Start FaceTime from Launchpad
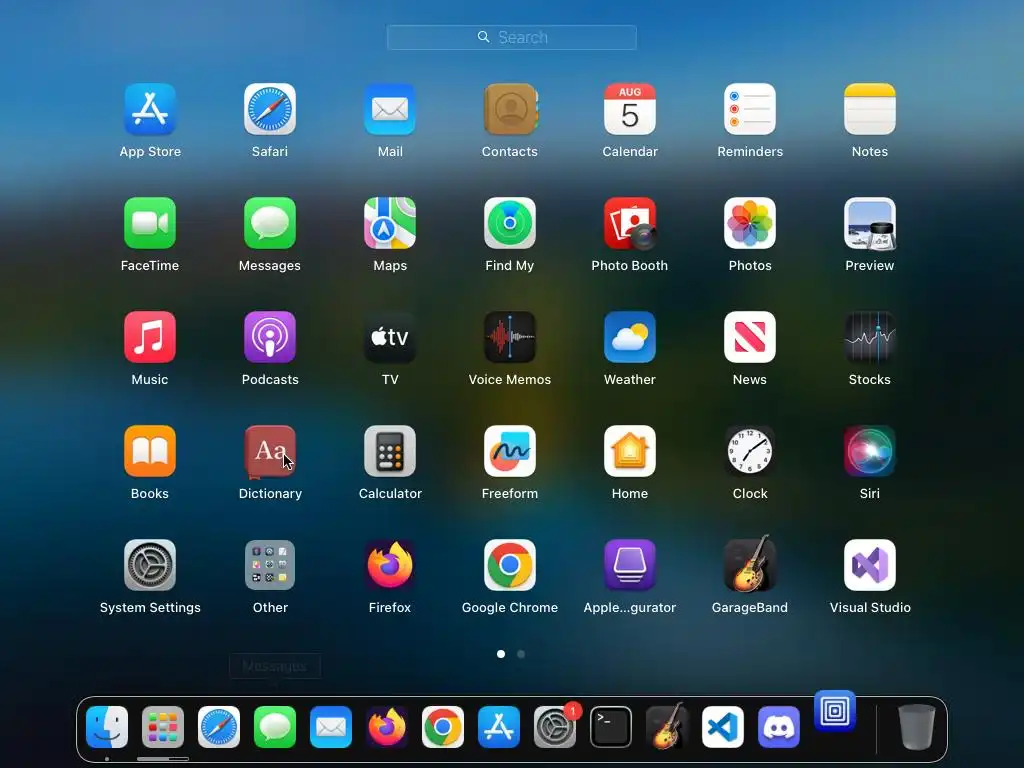1024x768 pixels. [x=150, y=223]
